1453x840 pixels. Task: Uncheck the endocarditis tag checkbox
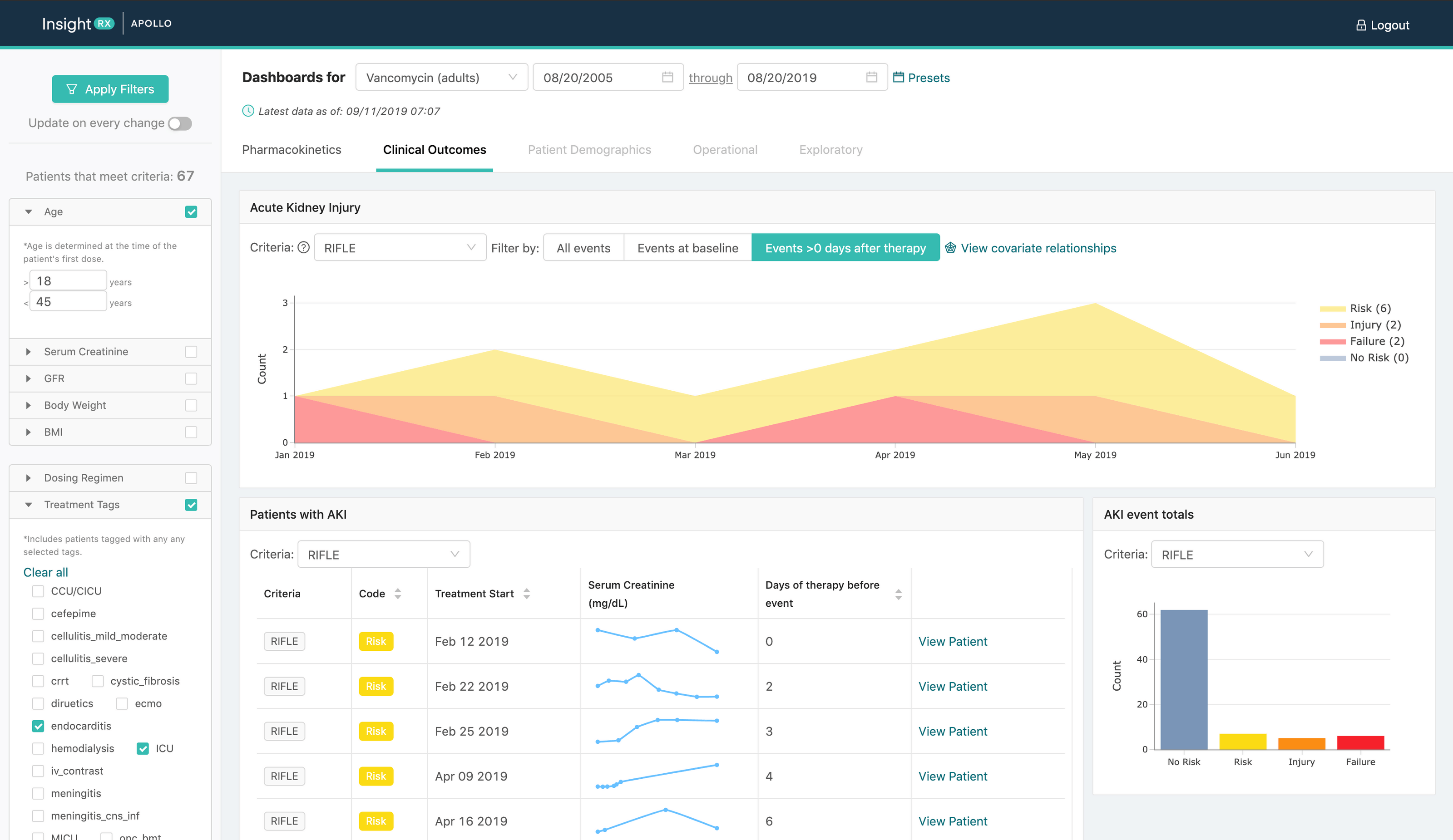38,726
